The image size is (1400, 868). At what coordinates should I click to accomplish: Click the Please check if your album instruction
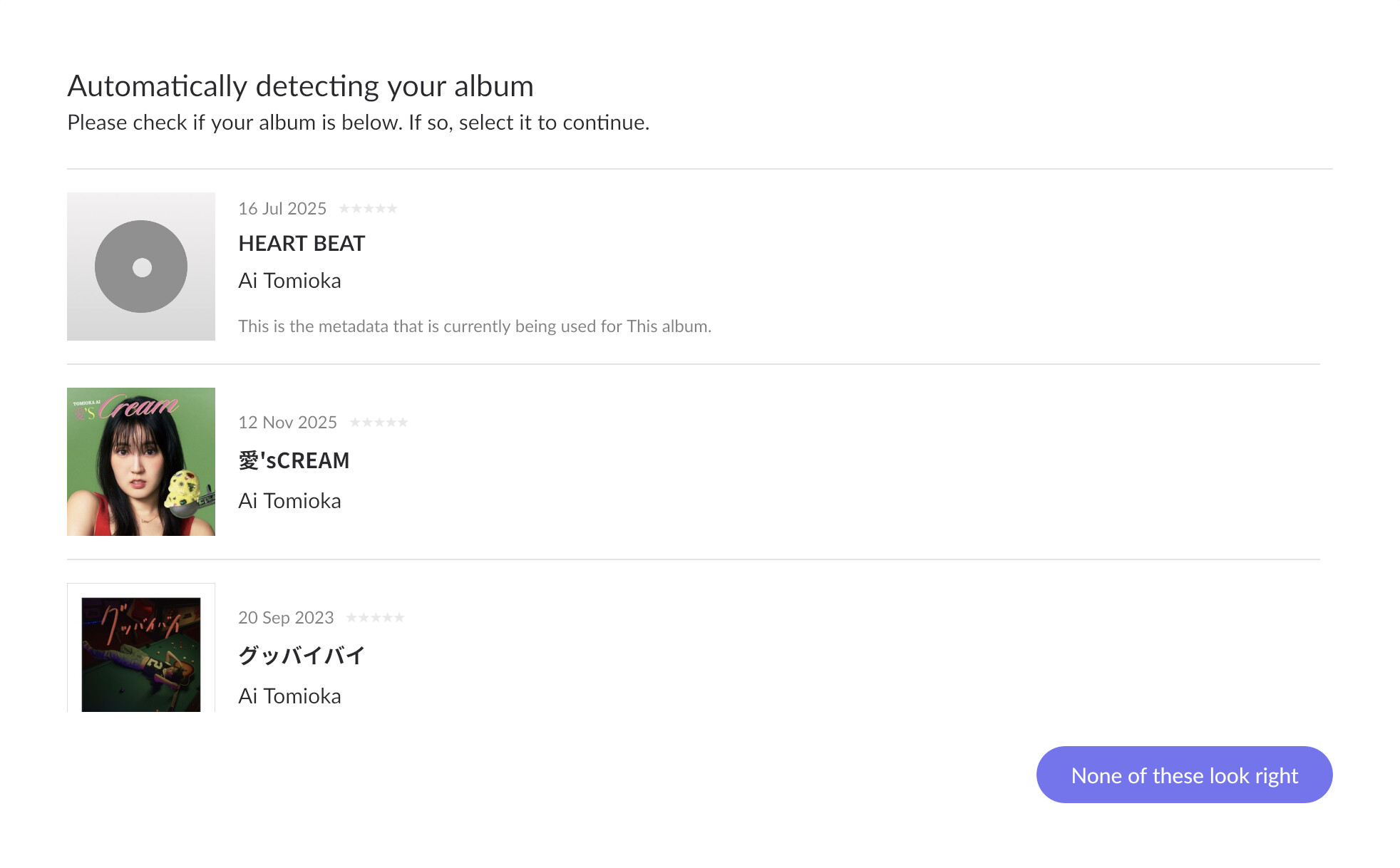point(358,123)
